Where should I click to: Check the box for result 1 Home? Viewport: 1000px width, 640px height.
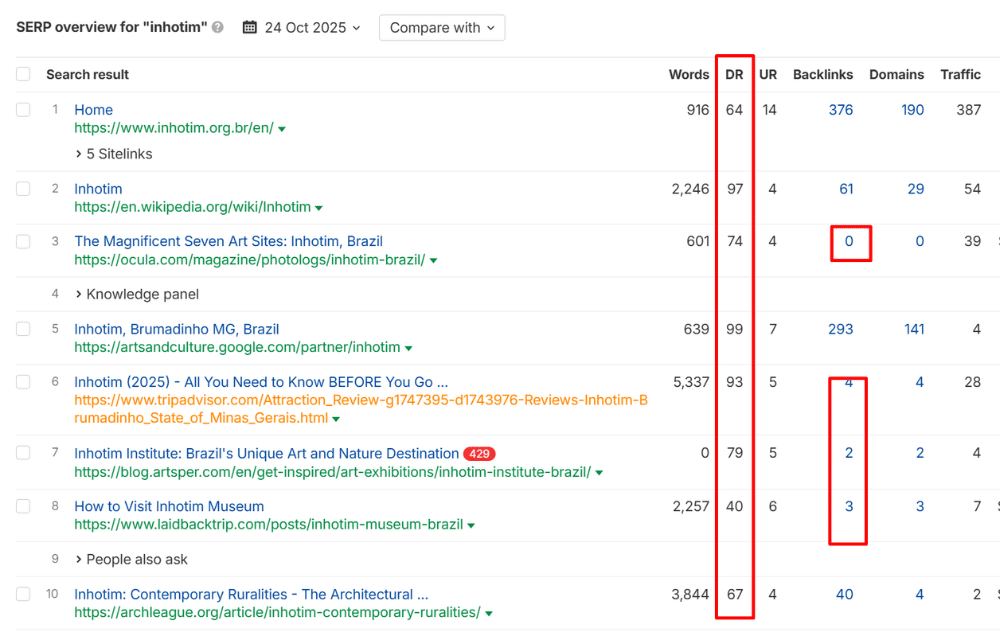(x=23, y=110)
